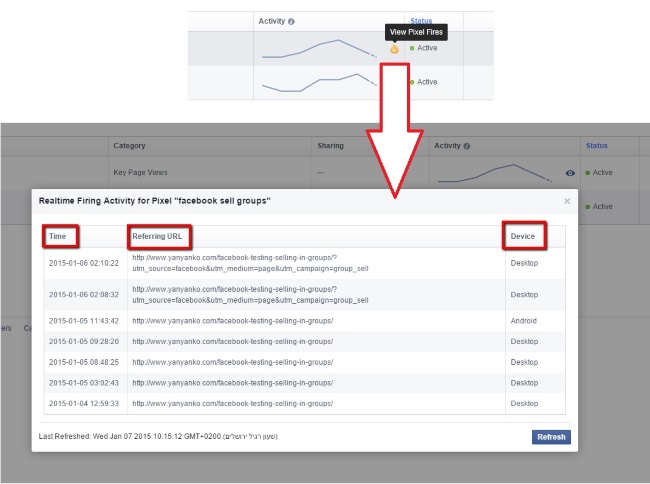Click the Activity info icon in lower table
This screenshot has height=484, width=650.
click(x=467, y=146)
